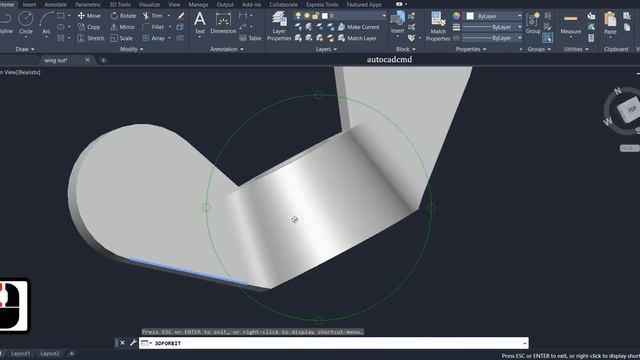Add a new layout tab

point(71,353)
